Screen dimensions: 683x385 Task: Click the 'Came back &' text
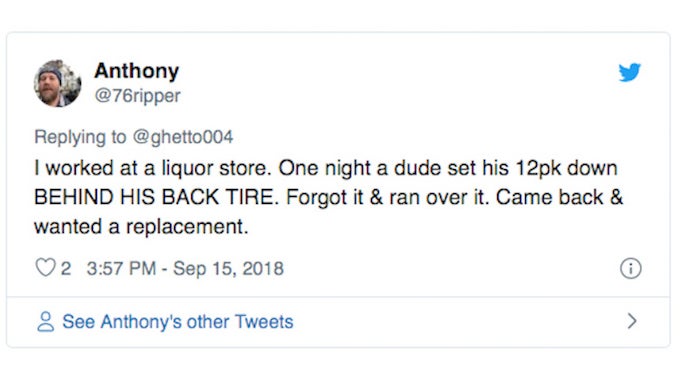tap(559, 197)
